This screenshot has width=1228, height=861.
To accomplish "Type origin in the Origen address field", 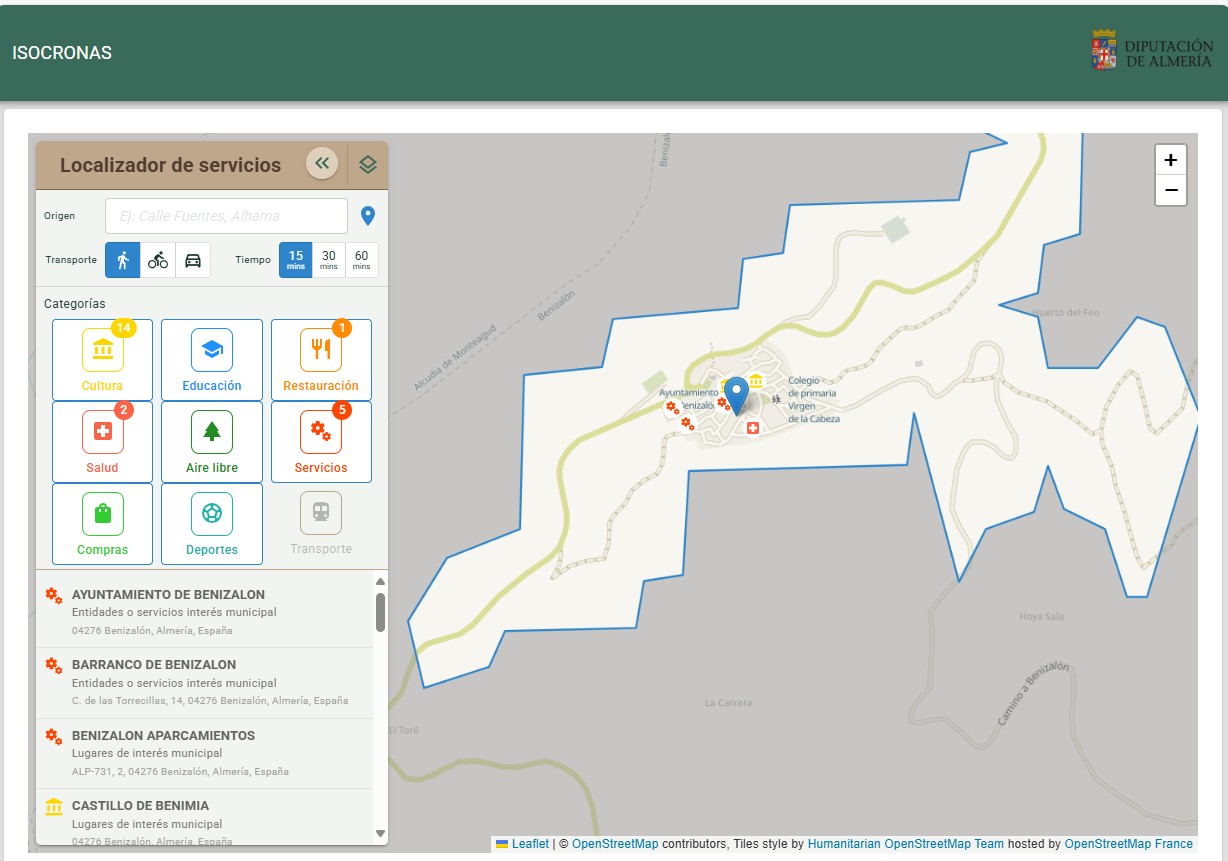I will (x=226, y=216).
